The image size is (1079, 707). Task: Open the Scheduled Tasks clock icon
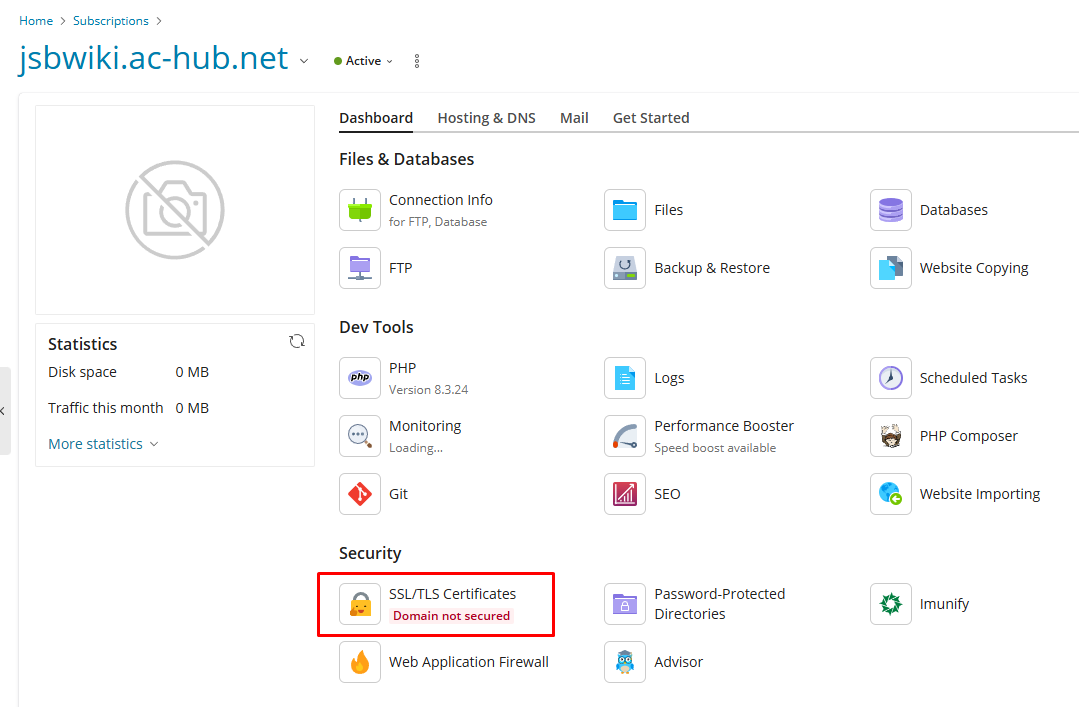(890, 378)
